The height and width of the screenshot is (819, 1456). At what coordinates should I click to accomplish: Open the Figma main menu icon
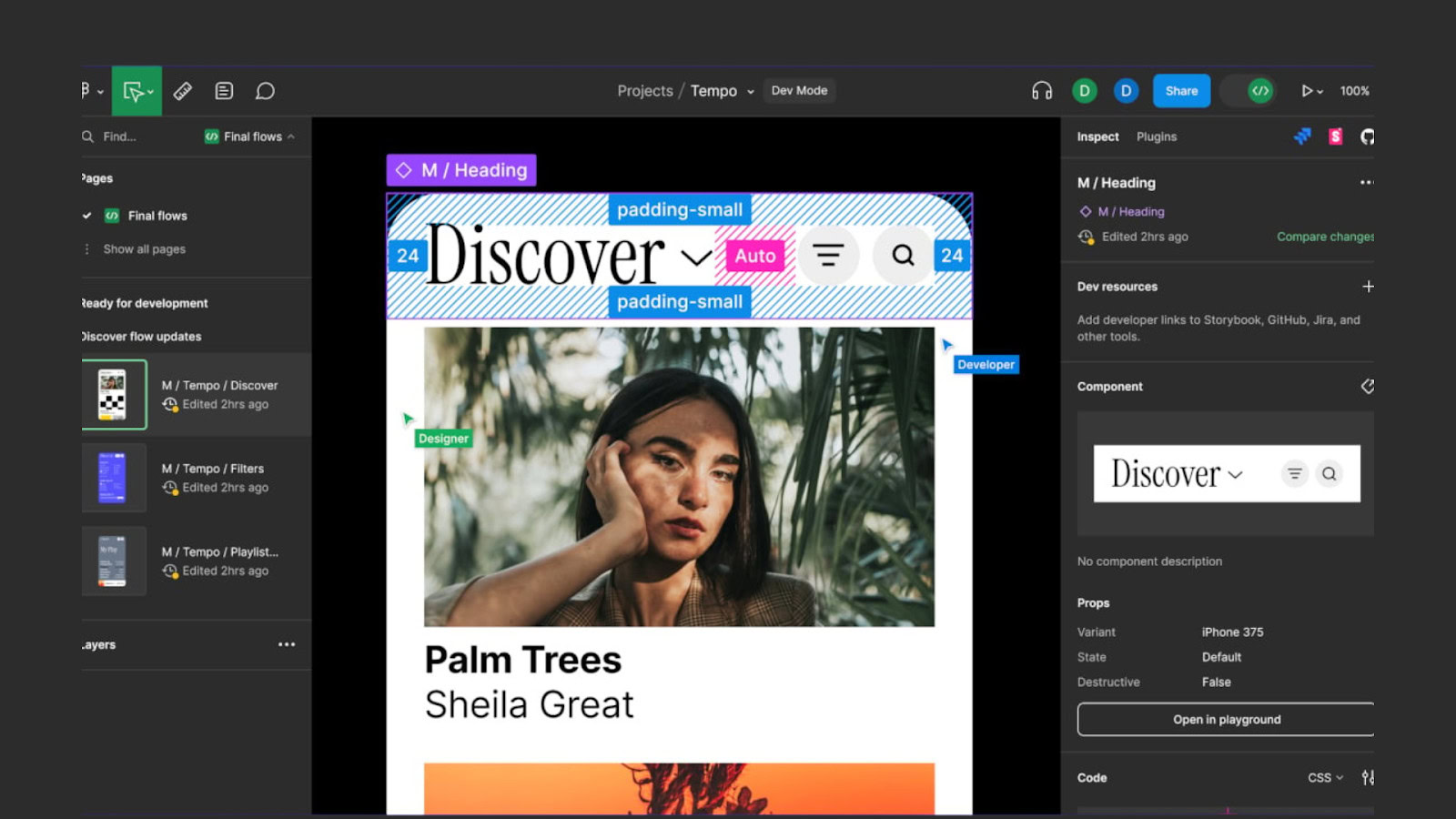pyautogui.click(x=86, y=91)
